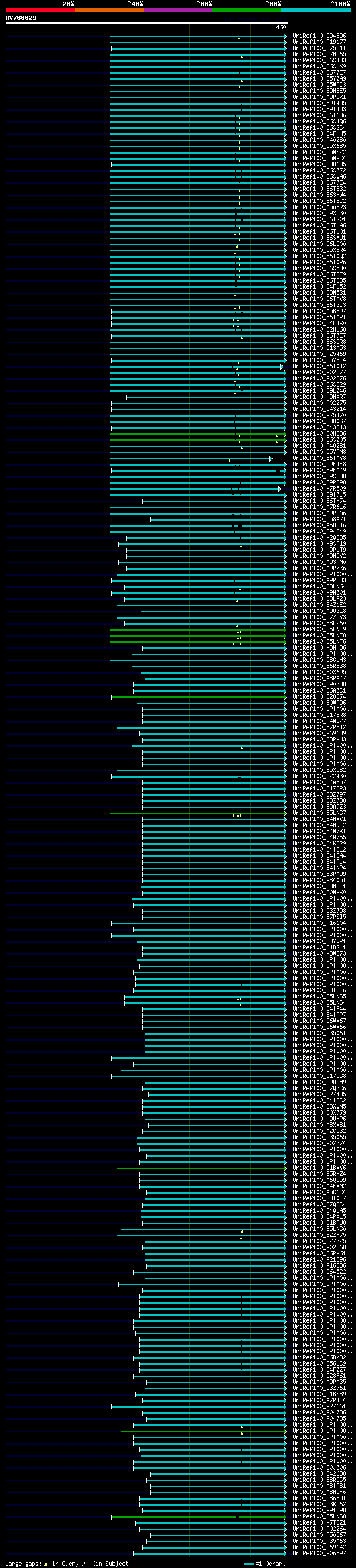
Task: Click the orange ~40% identity legend segment
Action: (109, 10)
